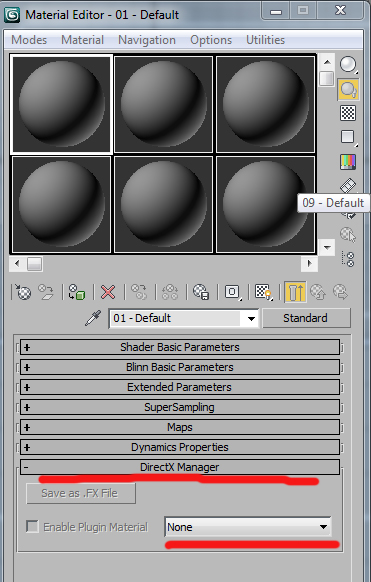This screenshot has width=371, height=582.
Task: Click the Video Color Check icon
Action: coord(348,162)
